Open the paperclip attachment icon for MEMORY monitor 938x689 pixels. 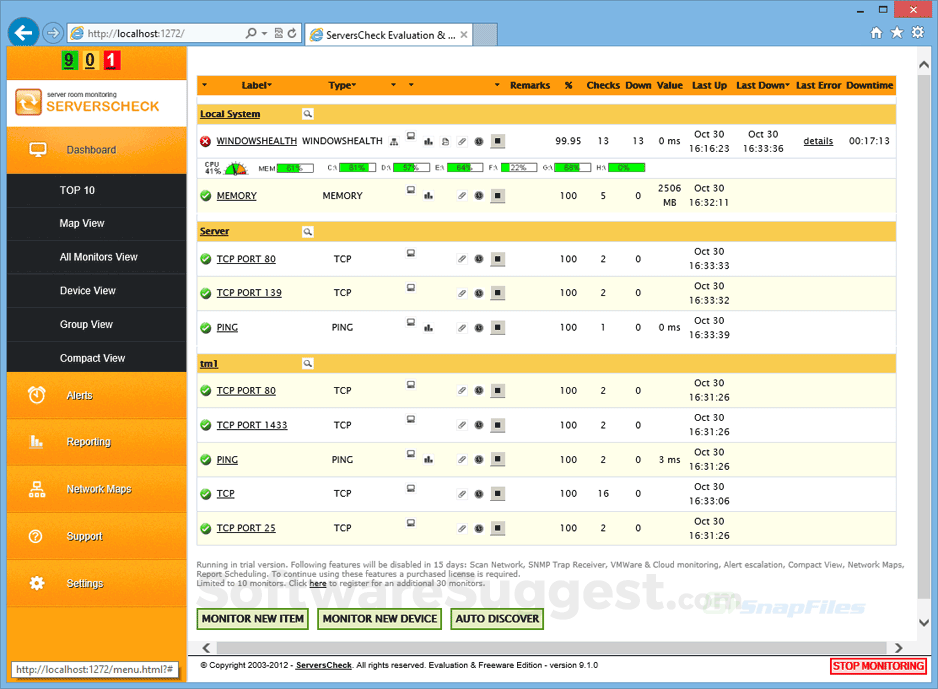[x=461, y=196]
